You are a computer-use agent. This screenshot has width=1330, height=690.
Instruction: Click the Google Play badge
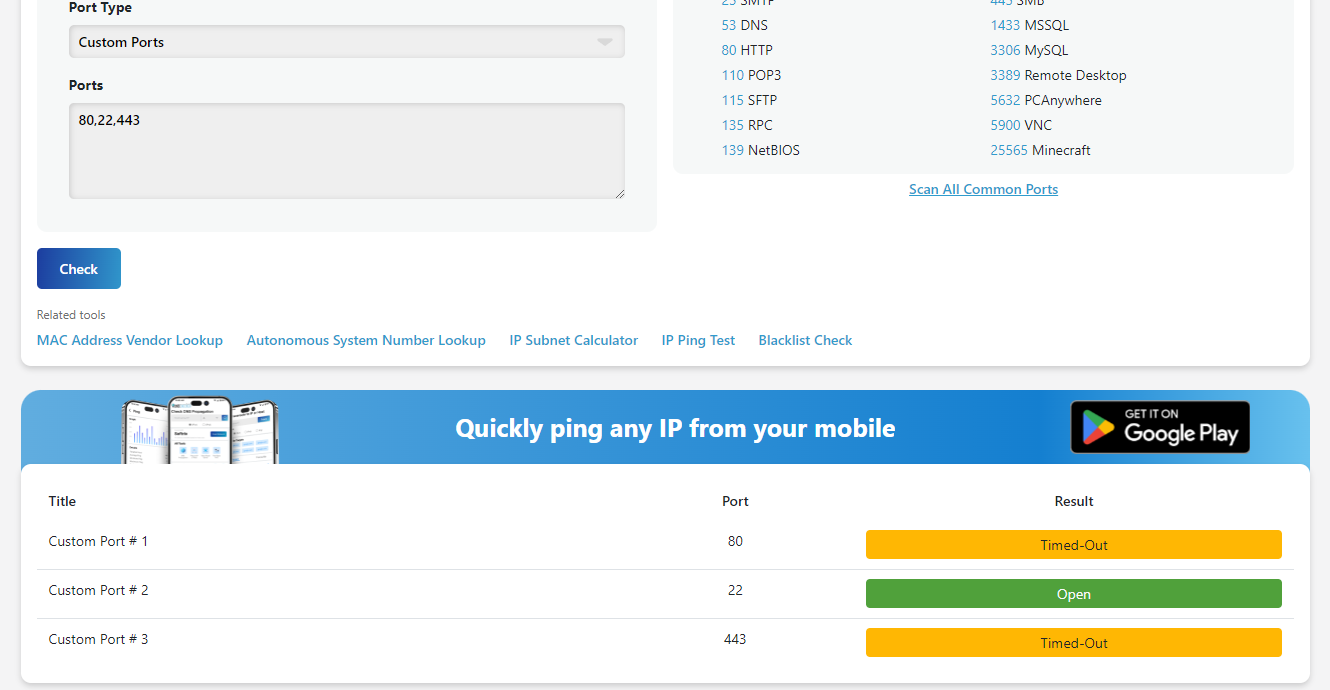1160,428
